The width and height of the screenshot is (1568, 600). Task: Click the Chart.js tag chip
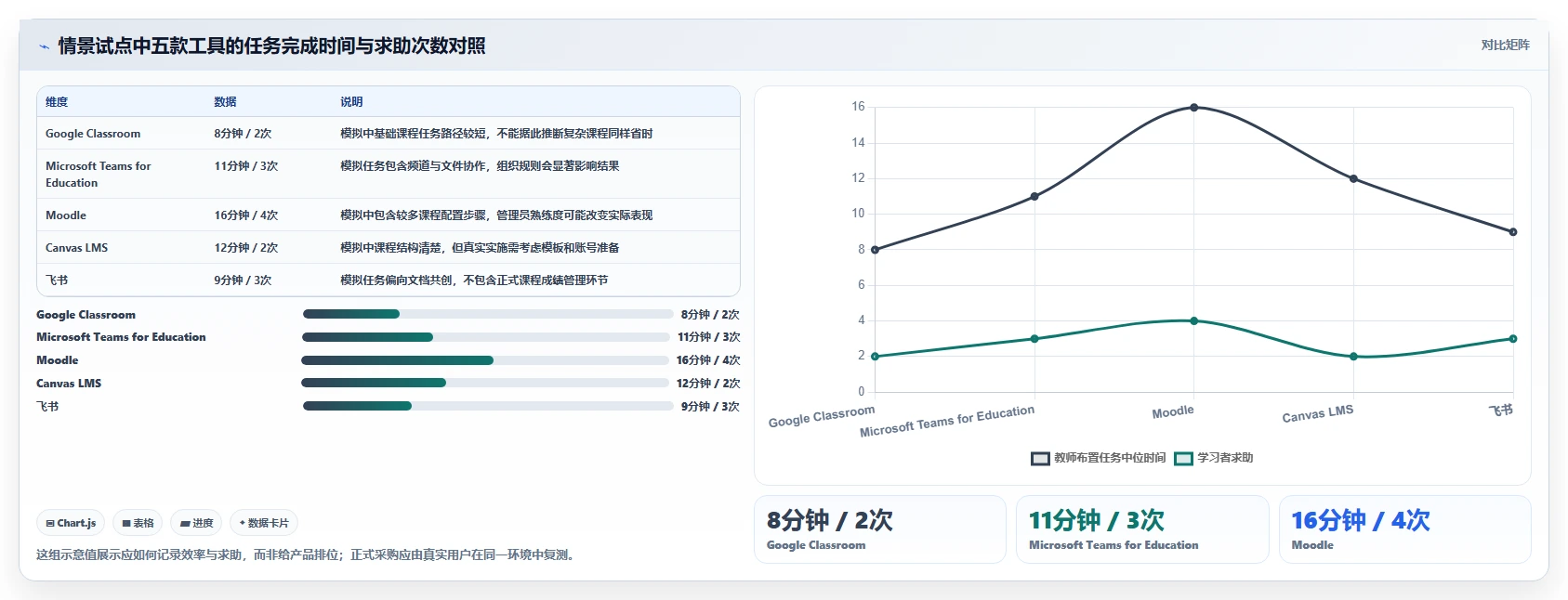point(71,523)
